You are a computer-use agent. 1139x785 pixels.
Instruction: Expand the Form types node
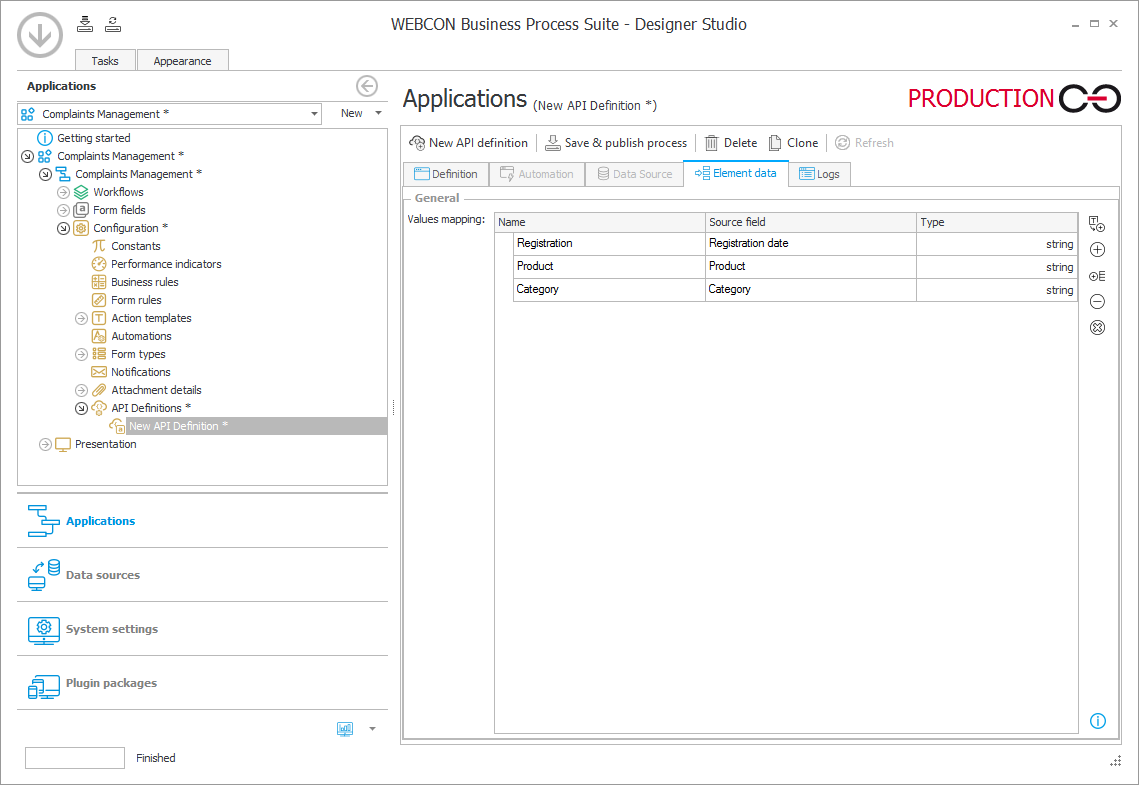click(81, 354)
